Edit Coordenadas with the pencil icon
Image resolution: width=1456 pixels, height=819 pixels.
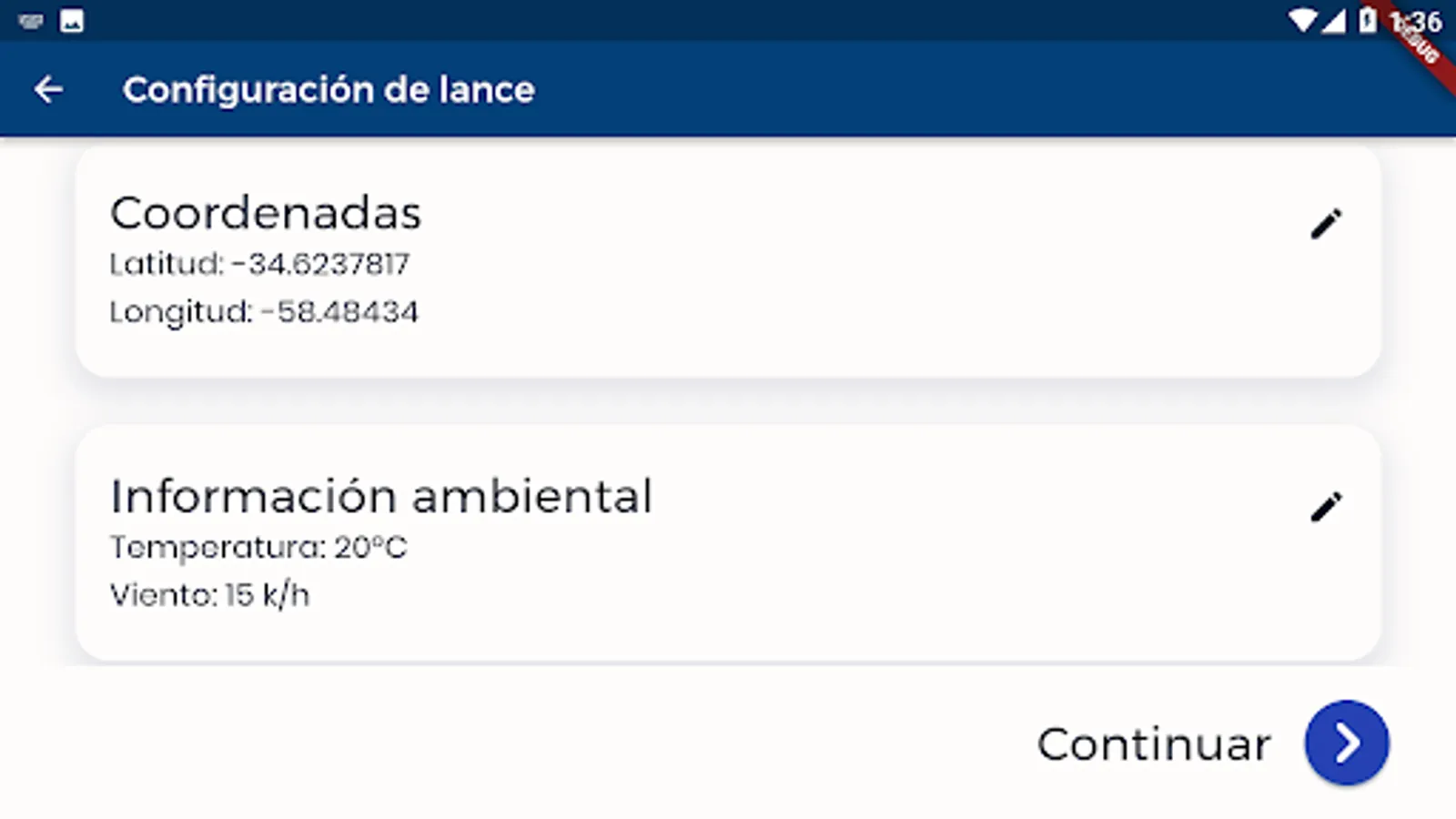pos(1326,224)
